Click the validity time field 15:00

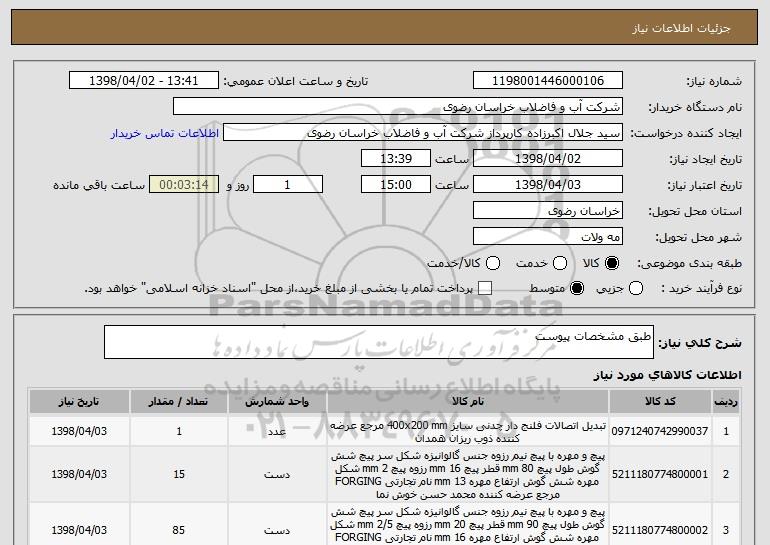(396, 185)
